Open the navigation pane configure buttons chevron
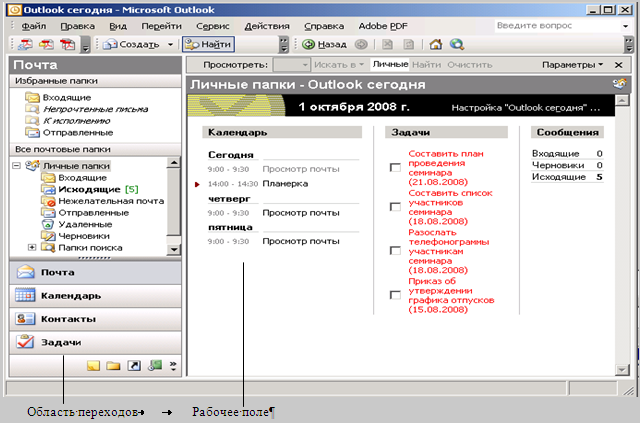The width and height of the screenshot is (640, 423). [x=173, y=366]
